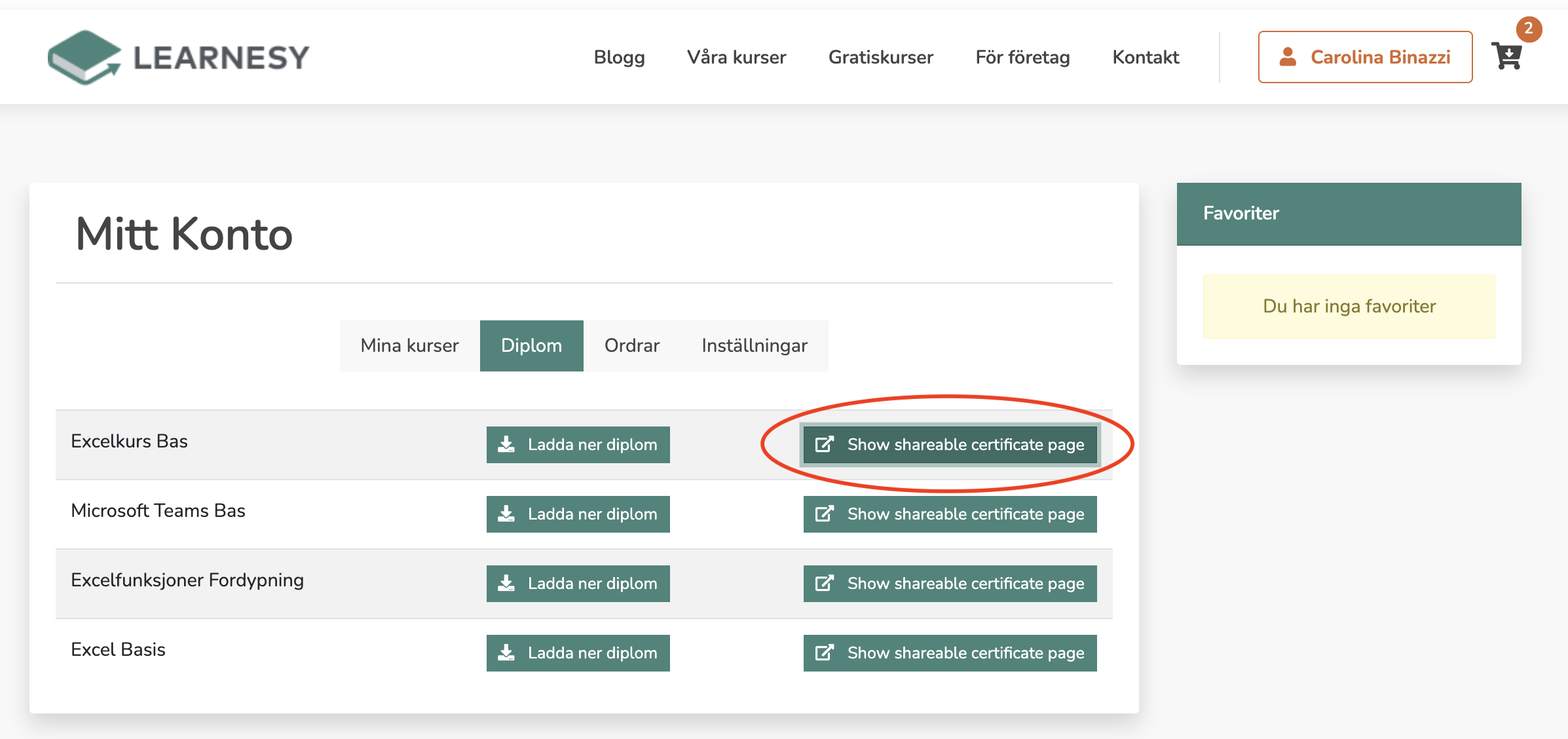Image resolution: width=1568 pixels, height=739 pixels.
Task: Click the Favoriter panel header
Action: coord(1349,214)
